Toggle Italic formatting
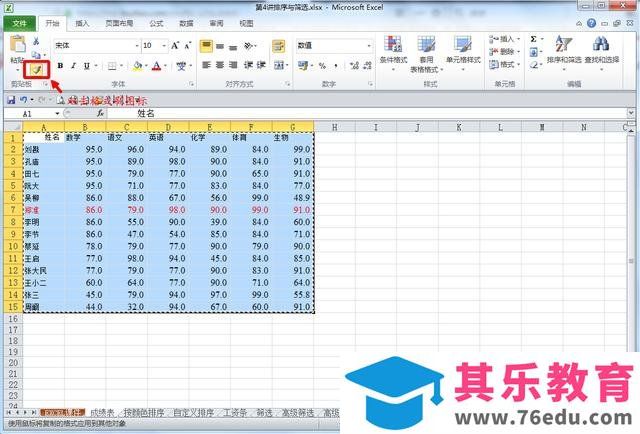 point(73,65)
